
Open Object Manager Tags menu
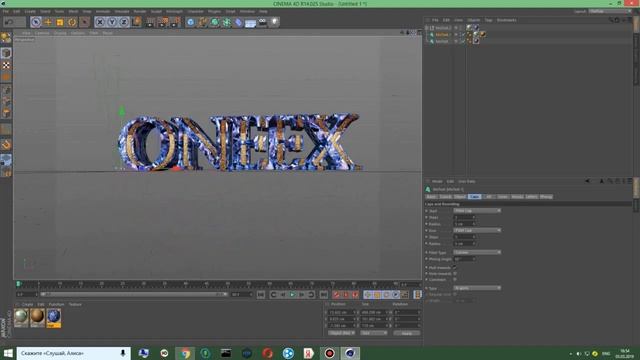[488, 20]
